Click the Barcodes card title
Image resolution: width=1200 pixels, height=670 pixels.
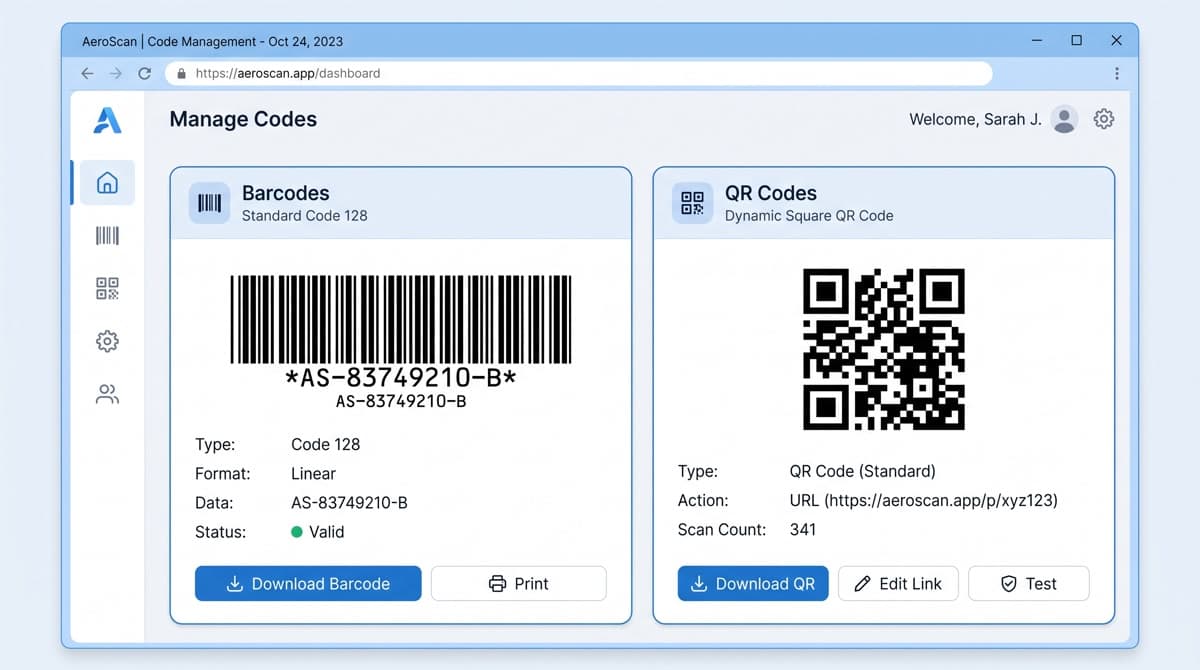tap(286, 193)
